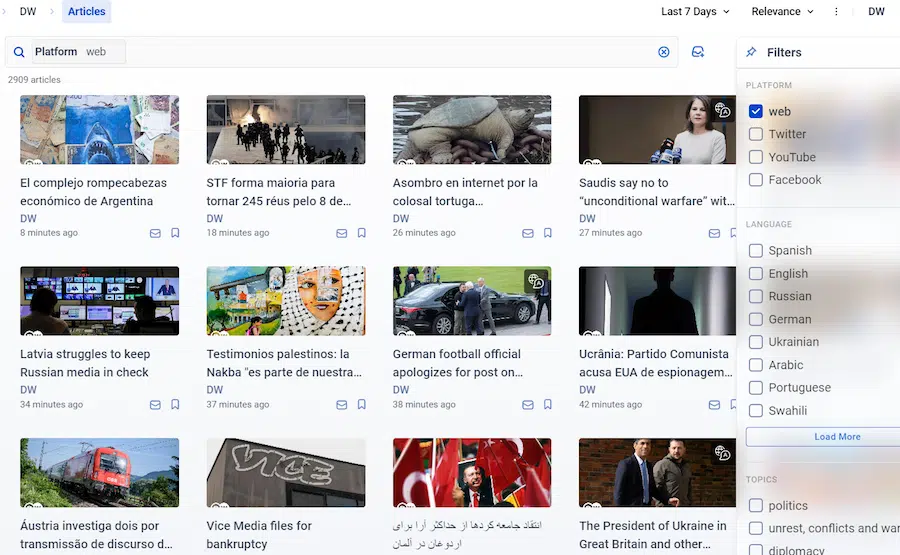Image resolution: width=900 pixels, height=555 pixels.
Task: Select the Facebook platform checkbox
Action: [756, 180]
